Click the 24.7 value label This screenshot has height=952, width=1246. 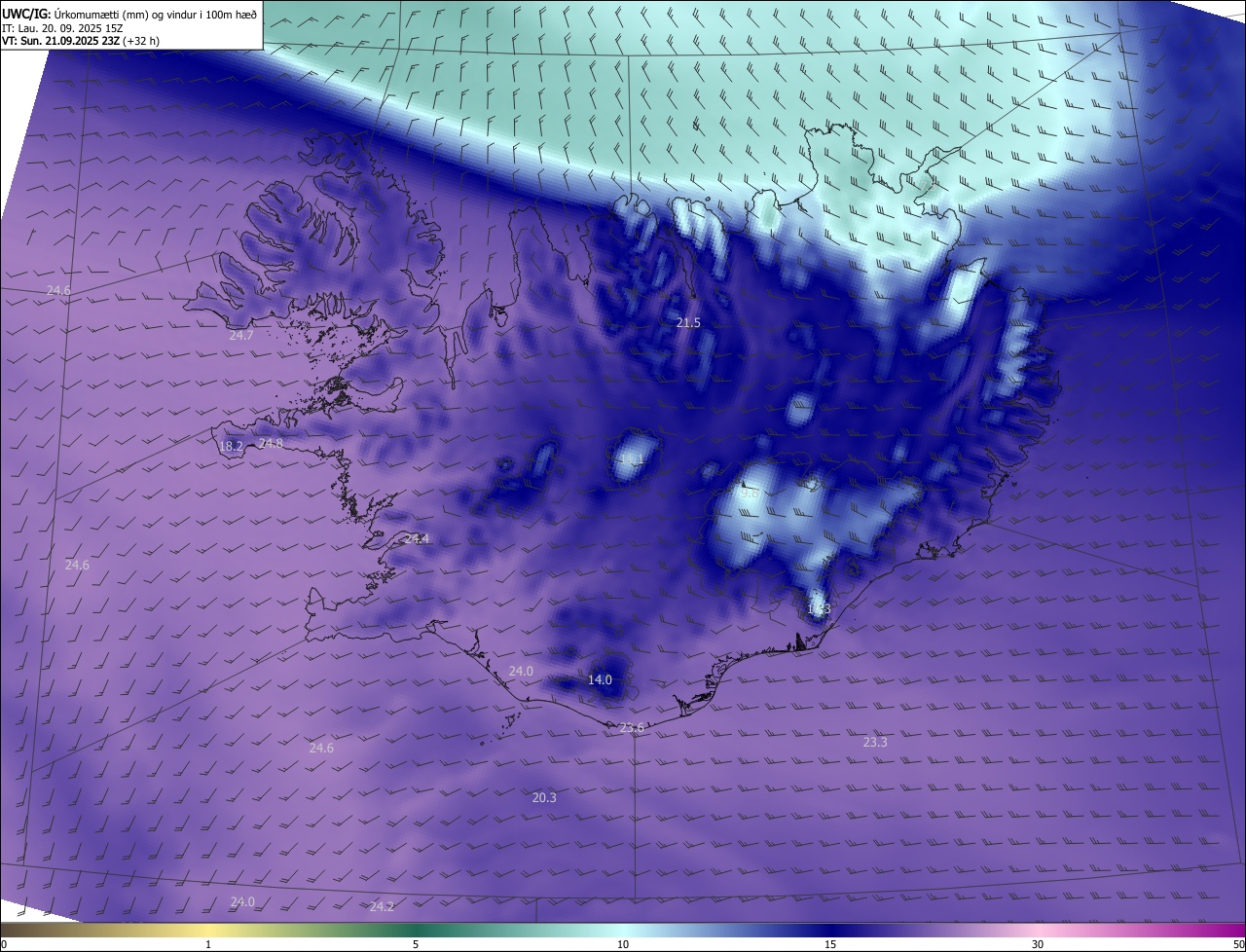(x=241, y=335)
